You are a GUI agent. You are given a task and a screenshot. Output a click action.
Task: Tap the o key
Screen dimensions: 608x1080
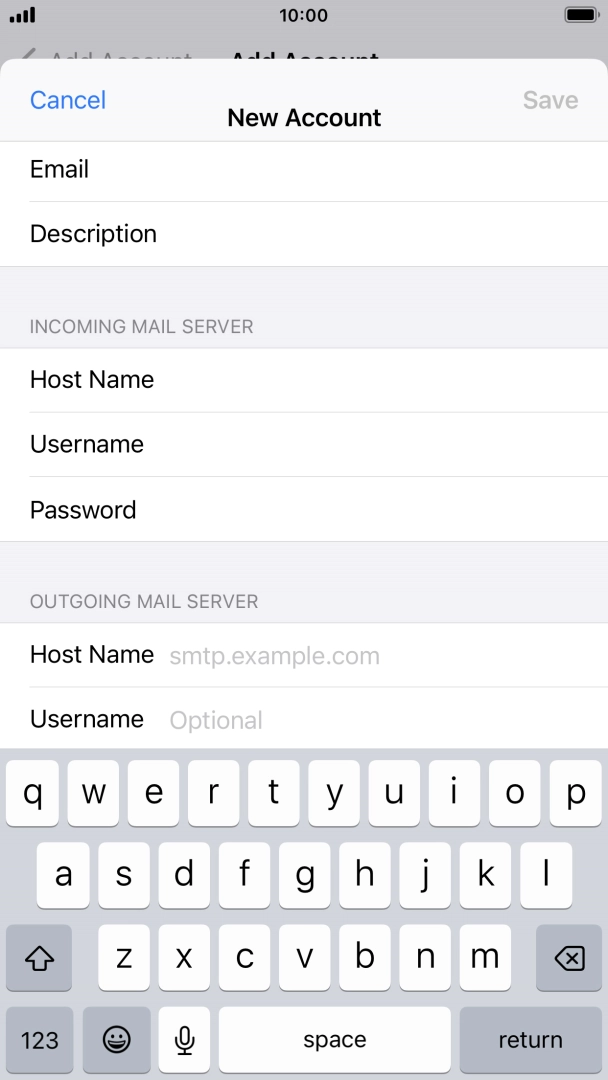click(515, 793)
